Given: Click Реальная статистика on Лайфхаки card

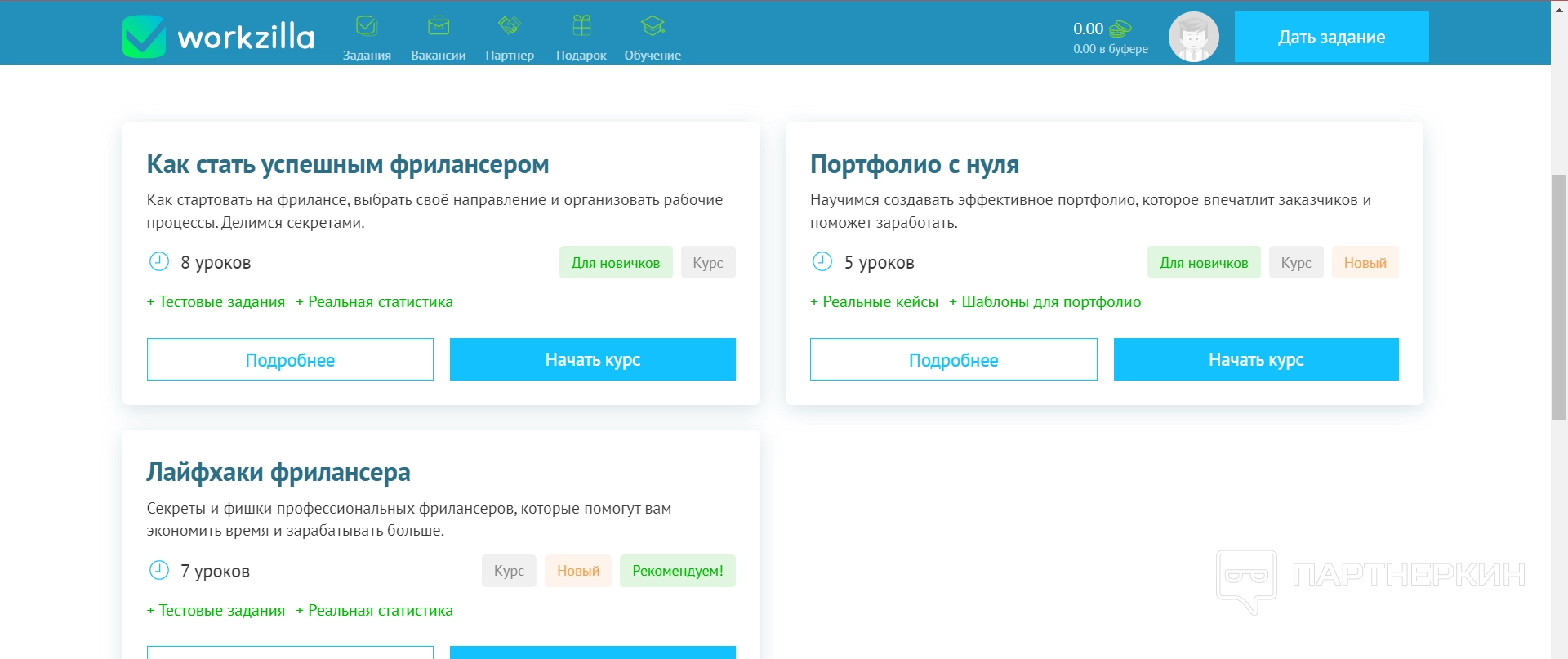Looking at the screenshot, I should coord(374,611).
